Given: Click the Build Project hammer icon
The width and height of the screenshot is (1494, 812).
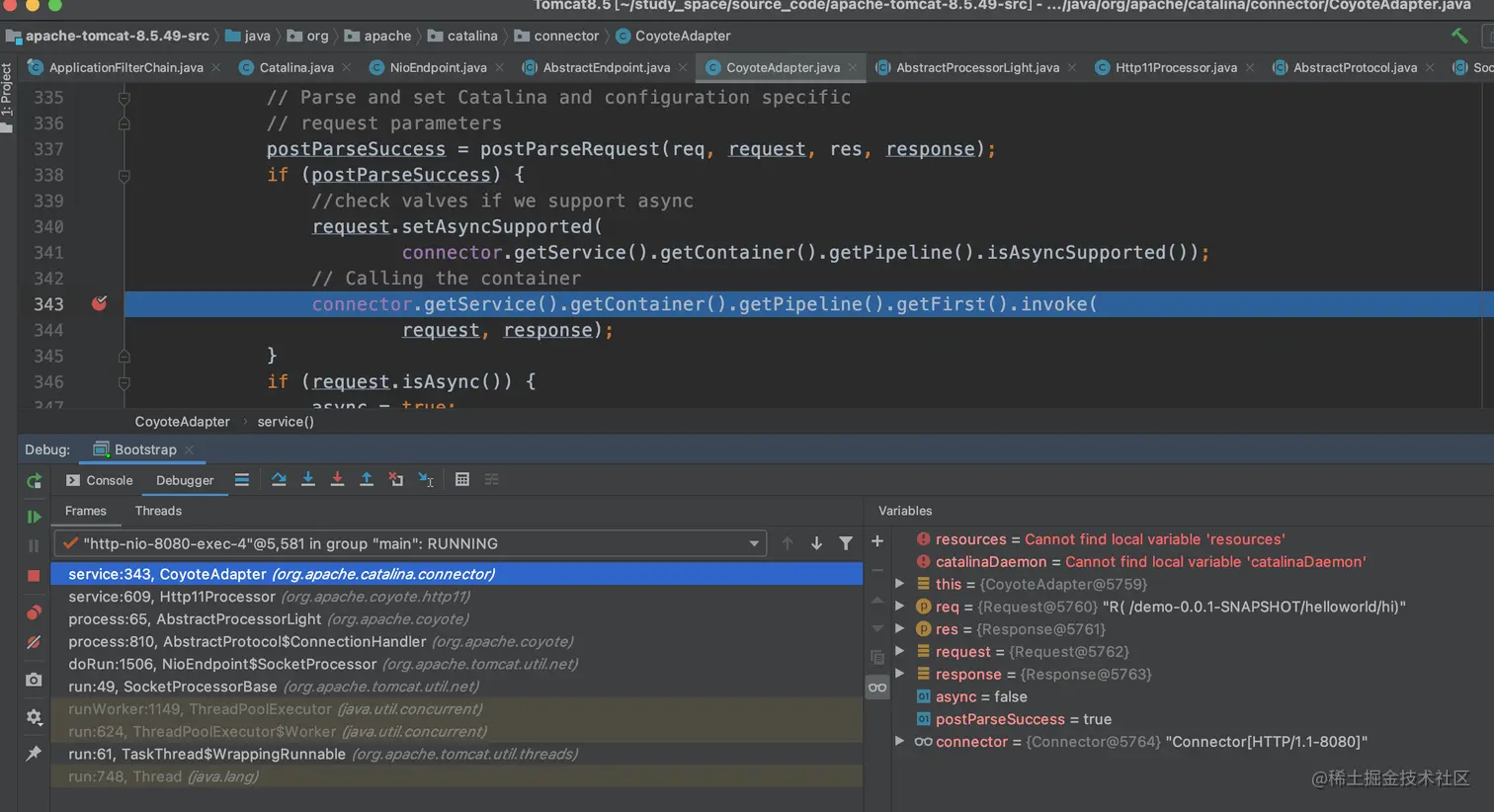Looking at the screenshot, I should [1459, 36].
